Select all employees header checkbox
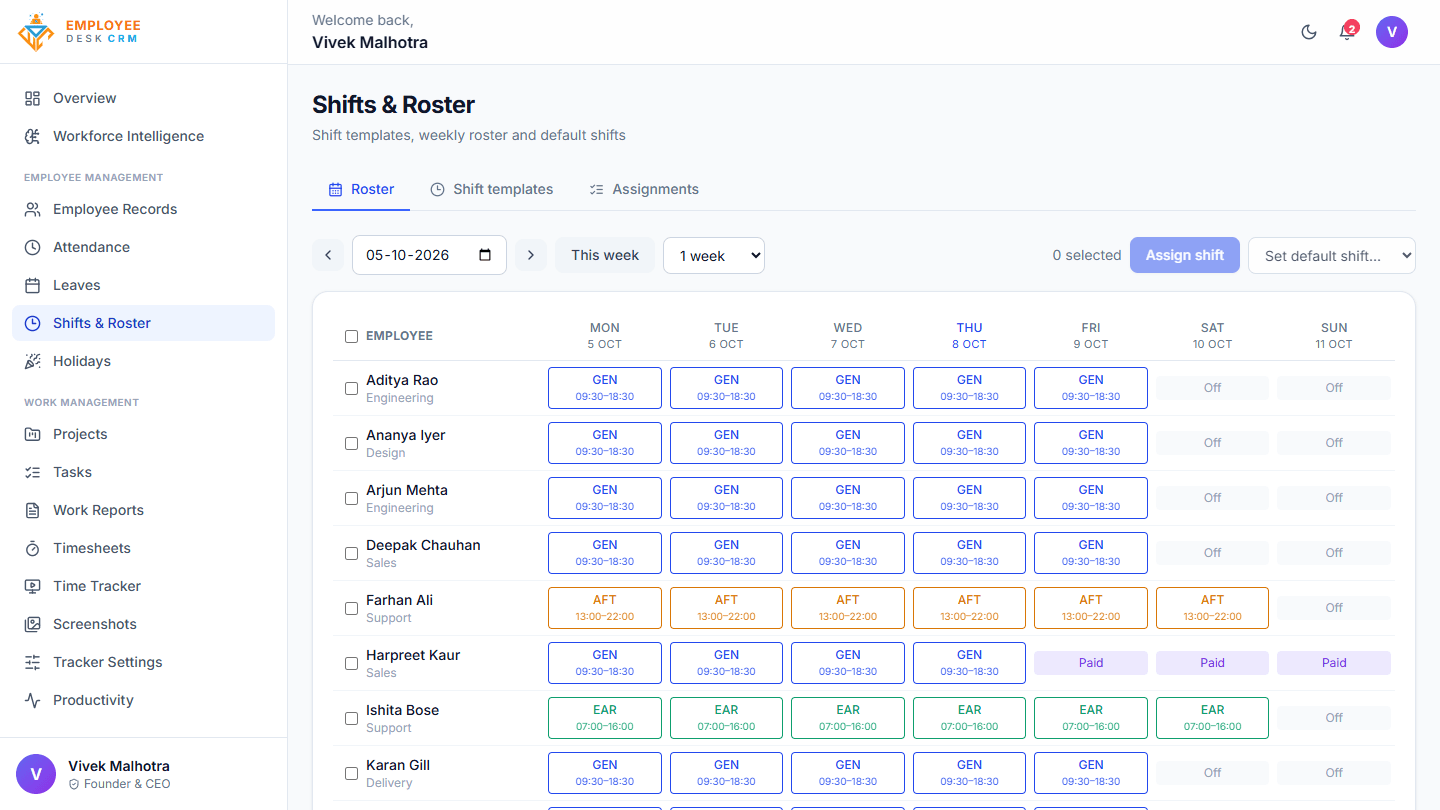This screenshot has height=810, width=1440. pyautogui.click(x=351, y=336)
